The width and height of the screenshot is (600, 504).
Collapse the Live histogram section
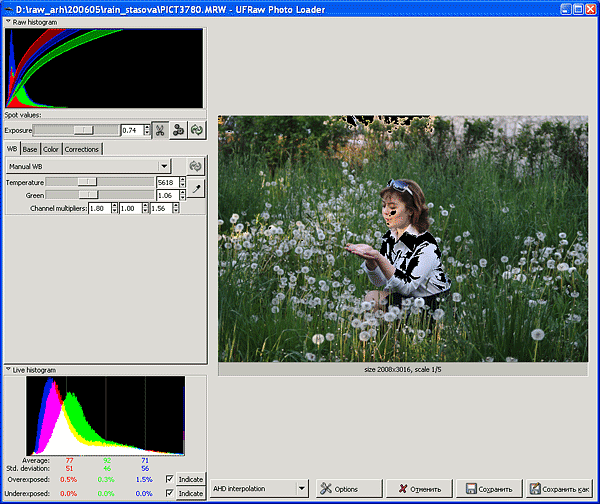click(8, 370)
